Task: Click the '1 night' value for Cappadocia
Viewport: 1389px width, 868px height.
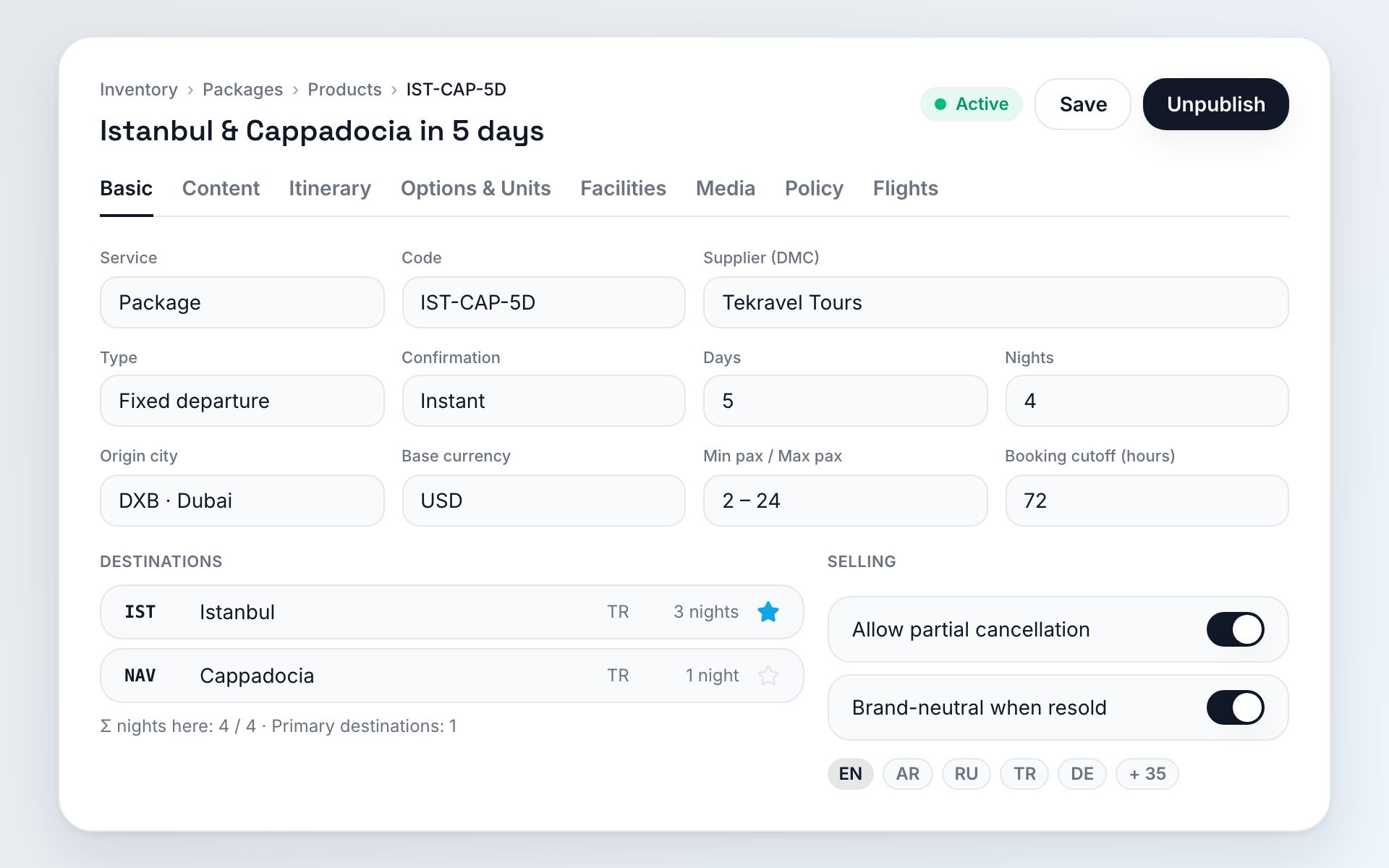Action: [x=712, y=676]
